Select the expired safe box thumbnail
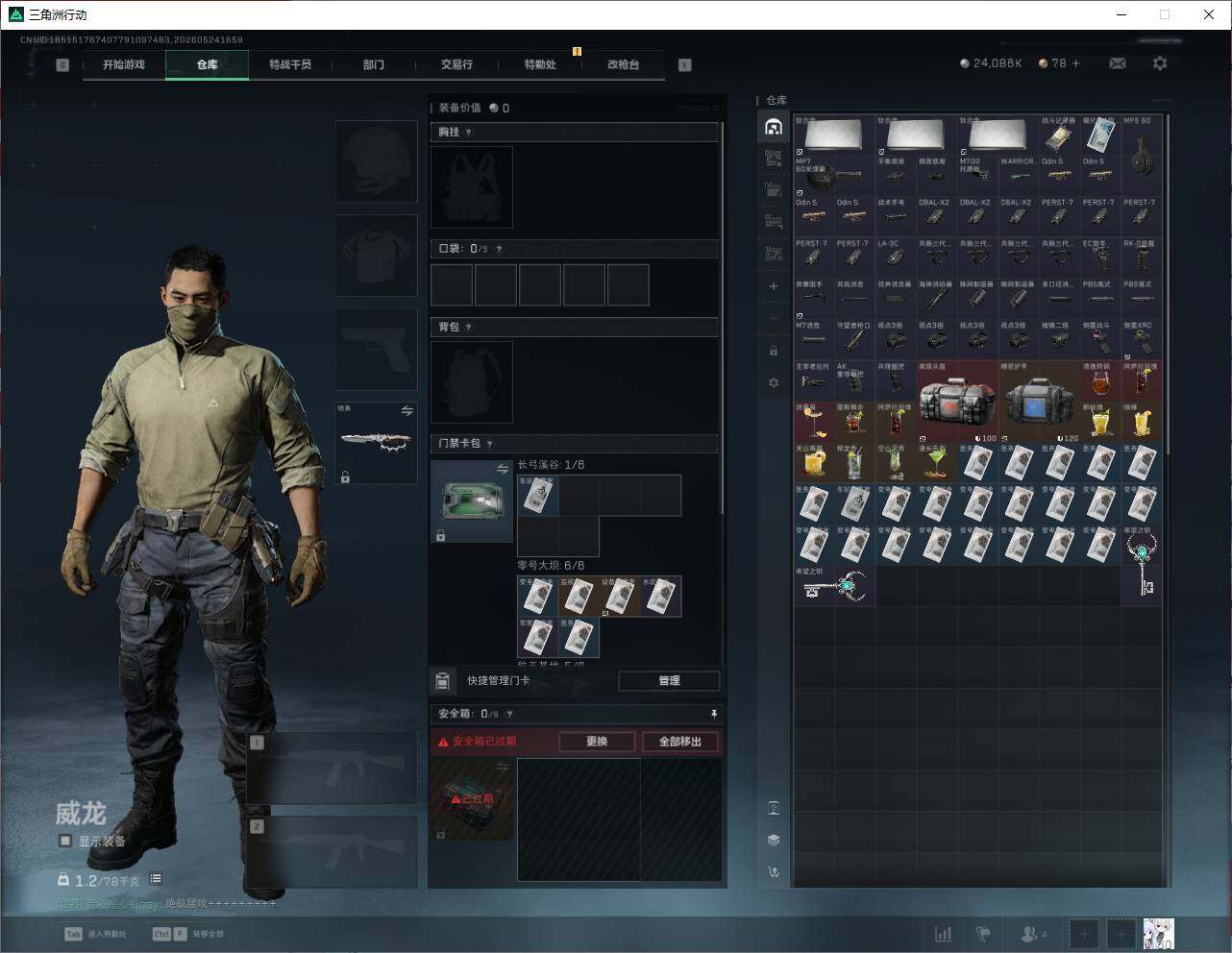This screenshot has width=1232, height=953. click(x=472, y=799)
